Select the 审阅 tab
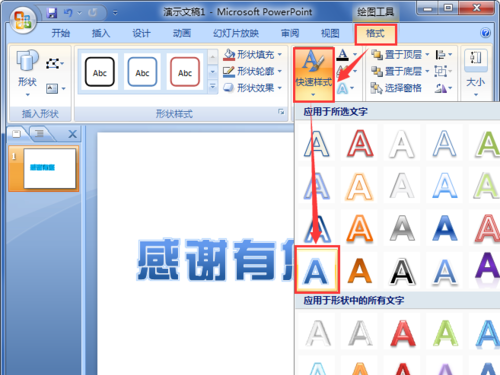The image size is (500, 375). pyautogui.click(x=290, y=33)
